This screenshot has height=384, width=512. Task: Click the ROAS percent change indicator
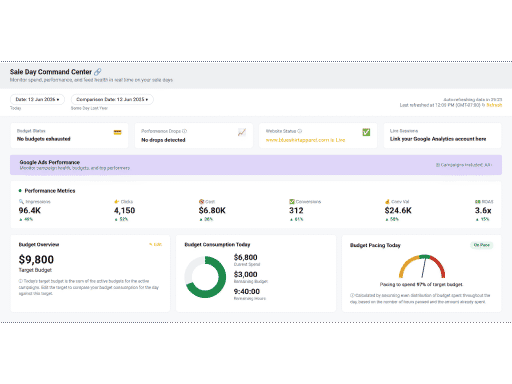tap(482, 219)
